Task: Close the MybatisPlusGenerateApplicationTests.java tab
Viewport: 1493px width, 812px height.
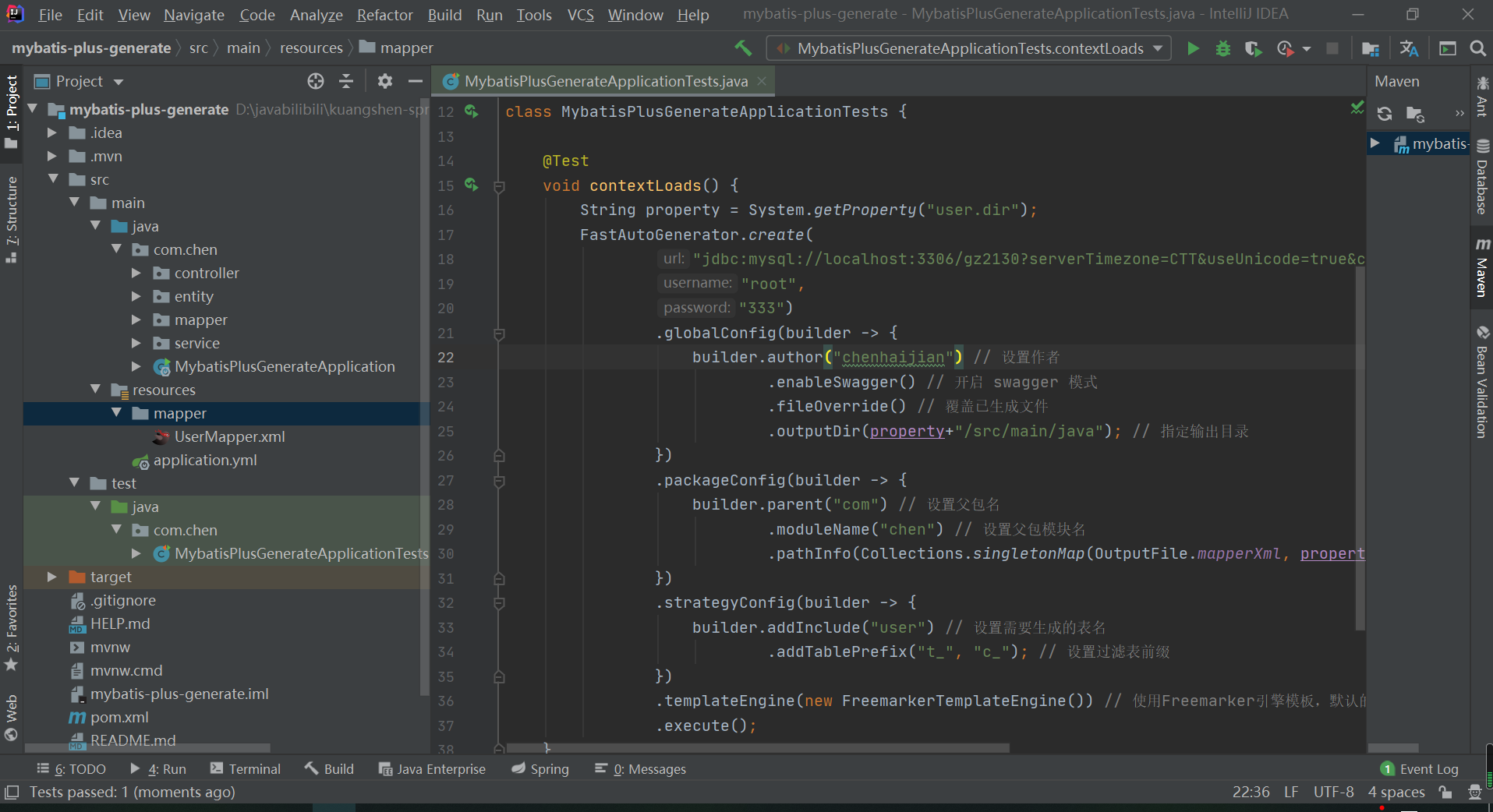Action: (x=762, y=81)
